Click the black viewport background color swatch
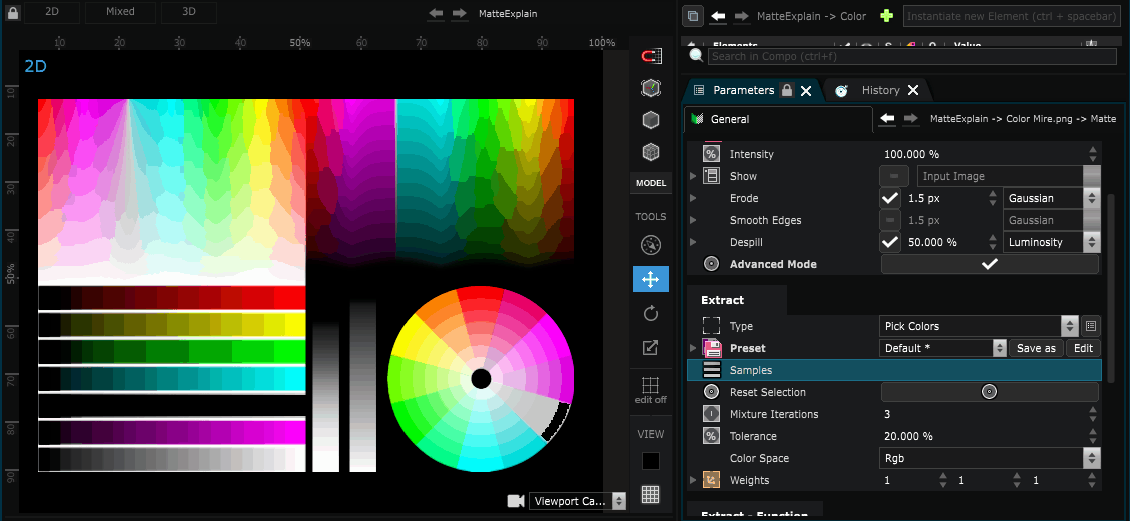Screen dimensions: 1130x521 click(651, 461)
